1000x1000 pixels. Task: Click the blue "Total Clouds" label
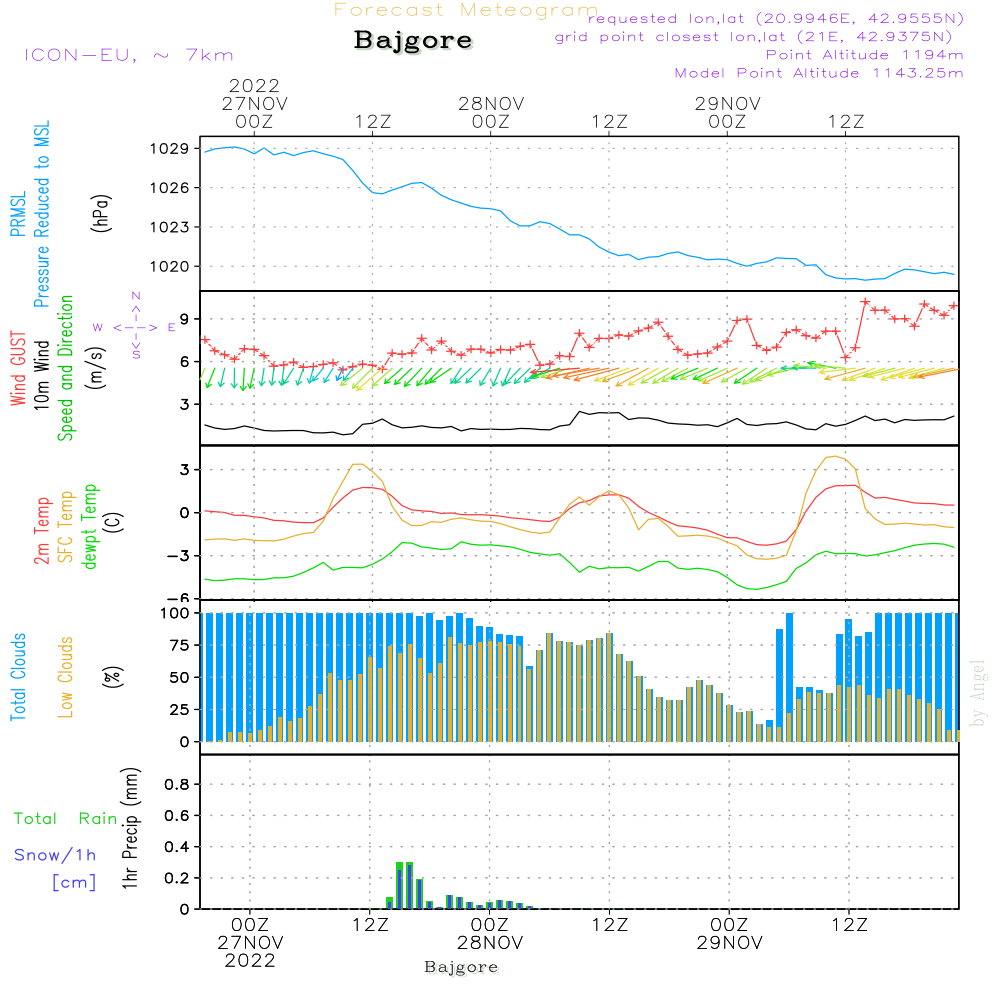pos(18,677)
